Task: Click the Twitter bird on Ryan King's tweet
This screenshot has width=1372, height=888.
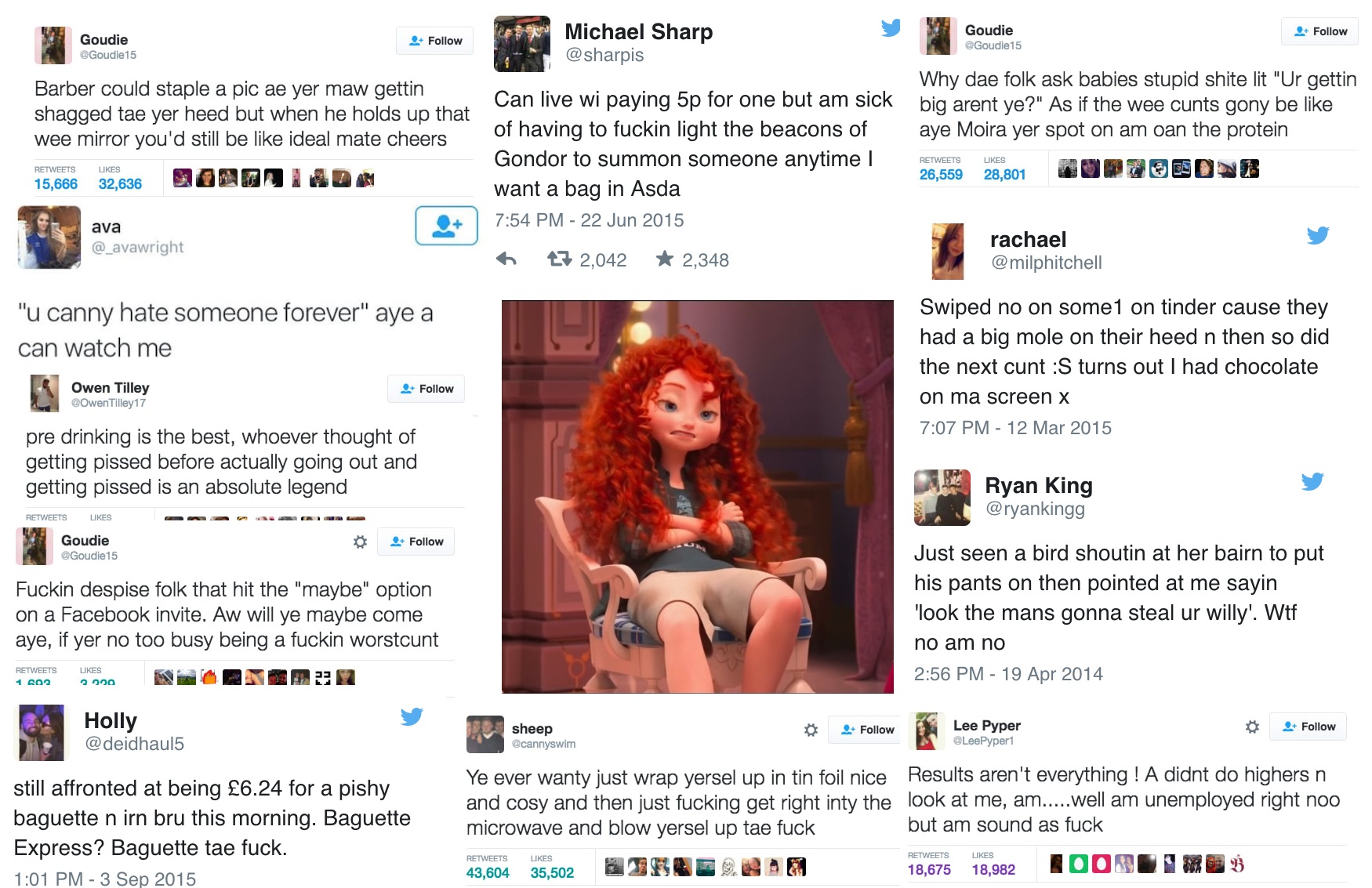Action: point(1312,481)
